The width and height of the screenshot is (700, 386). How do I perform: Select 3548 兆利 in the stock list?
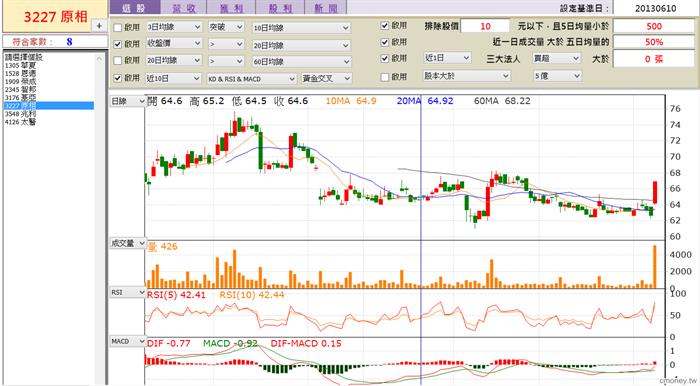click(49, 114)
